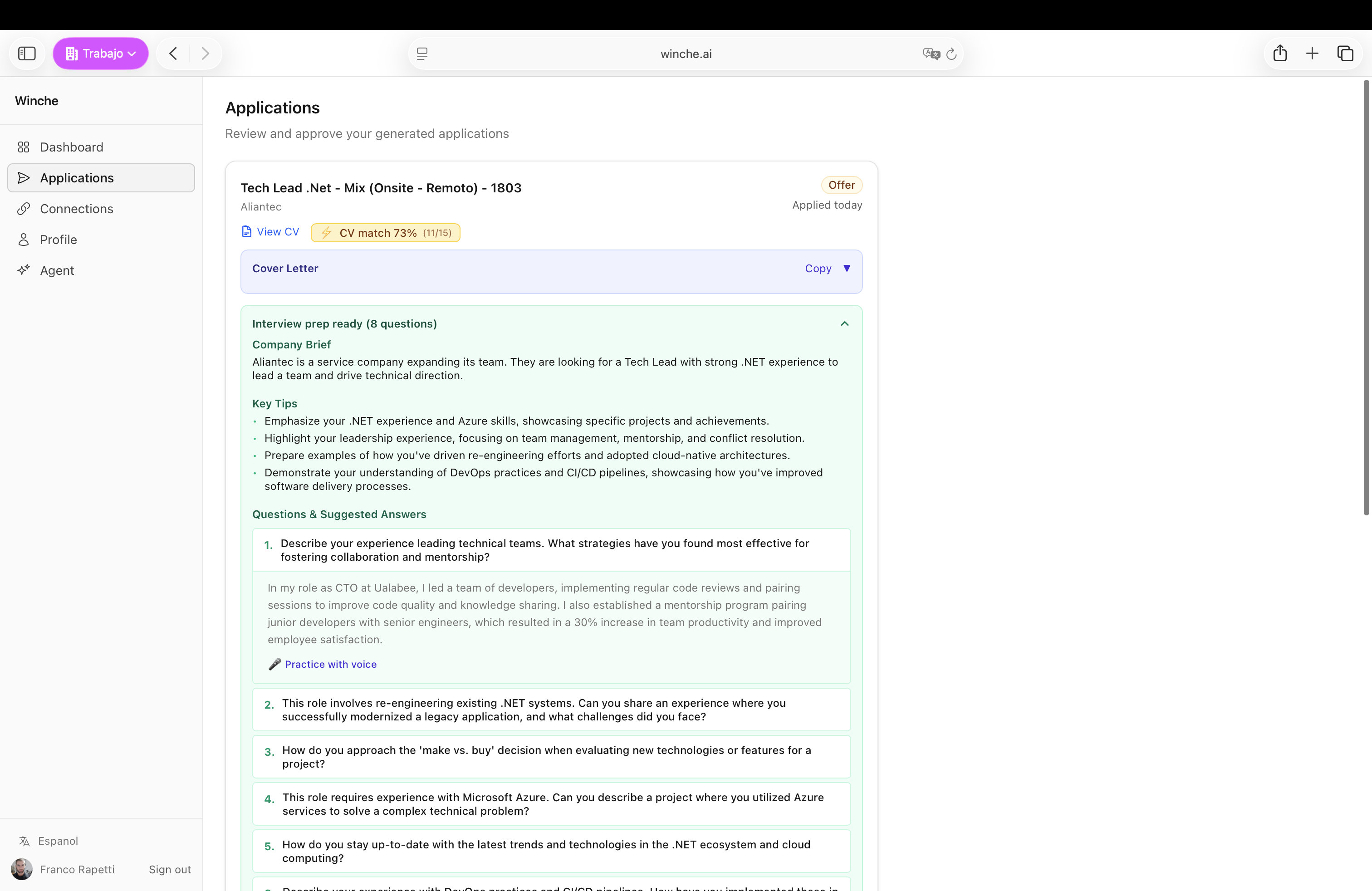Show the tab overview
Image resolution: width=1372 pixels, height=891 pixels.
1345,54
